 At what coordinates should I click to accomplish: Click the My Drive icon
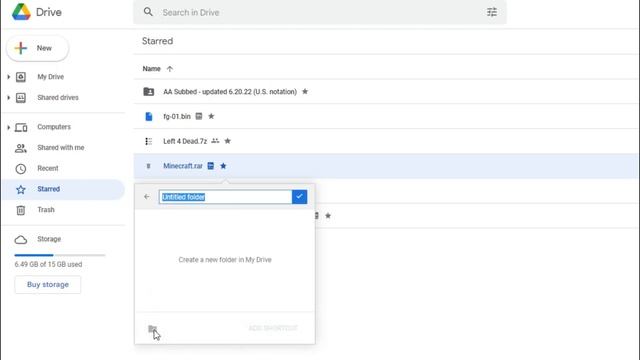[x=21, y=77]
